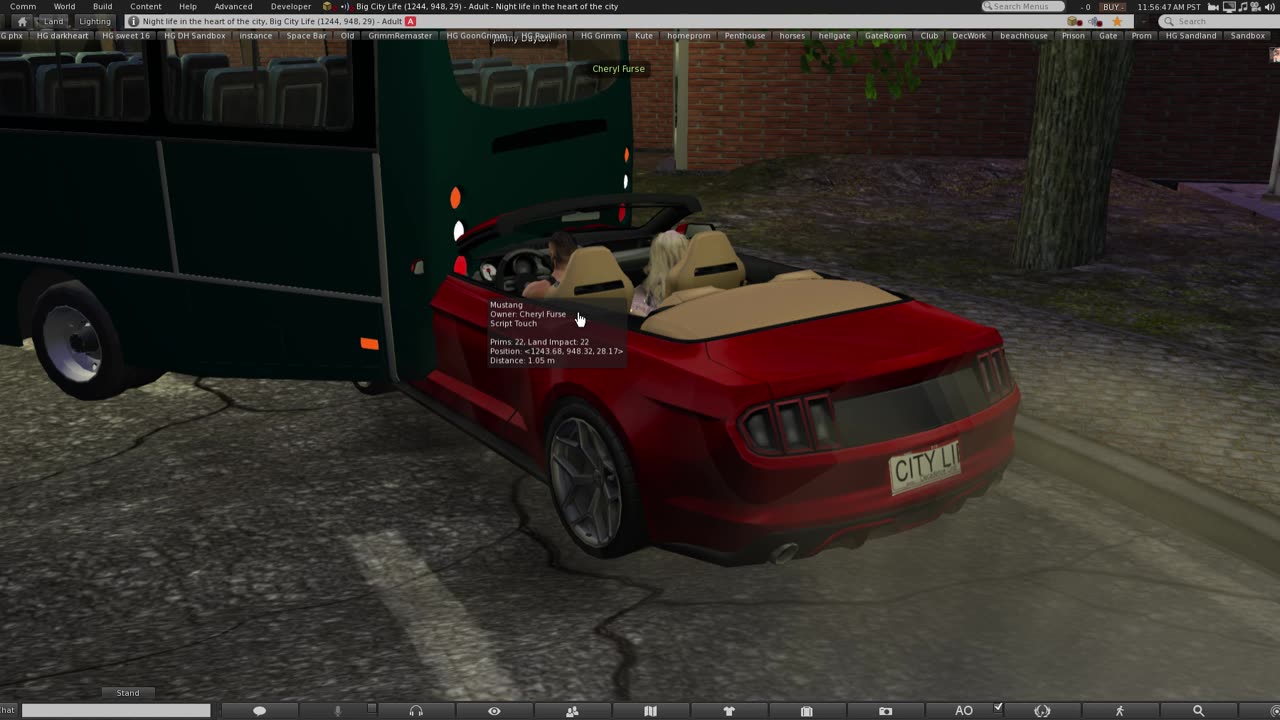This screenshot has height=720, width=1280.
Task: Open the HG Sandland favorite landmark
Action: 1191,36
